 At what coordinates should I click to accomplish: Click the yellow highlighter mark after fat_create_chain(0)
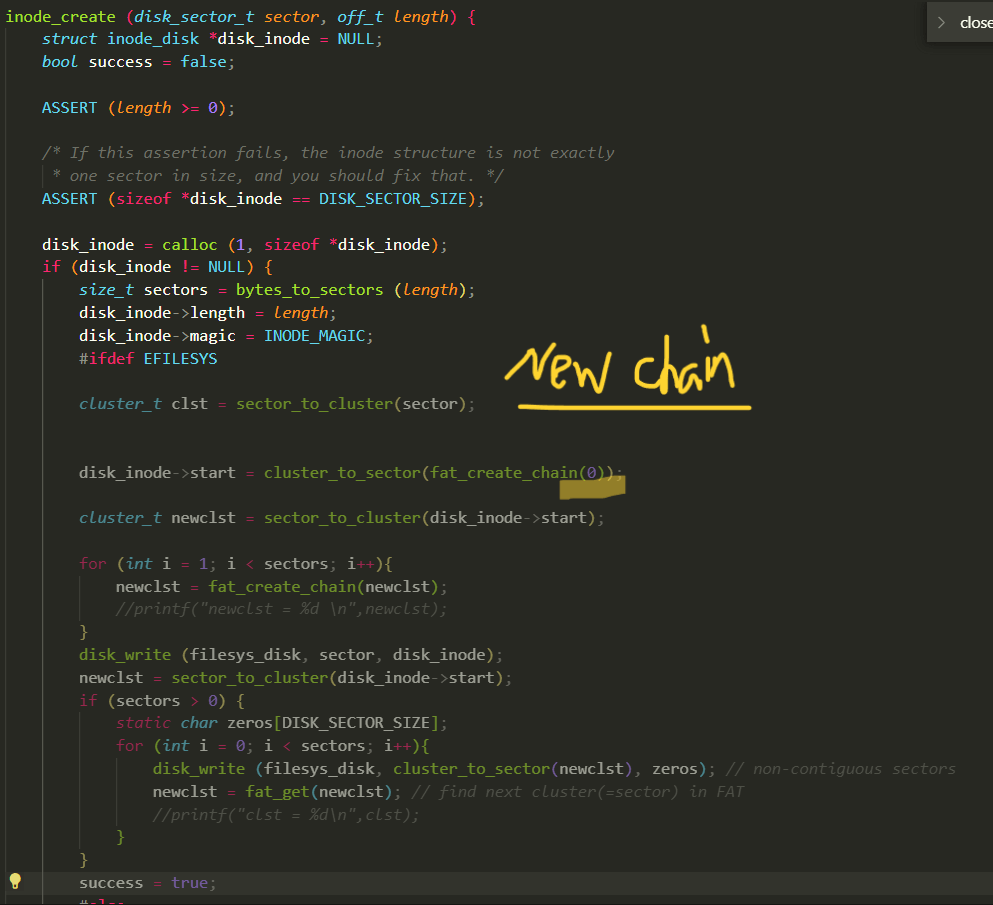tap(591, 487)
